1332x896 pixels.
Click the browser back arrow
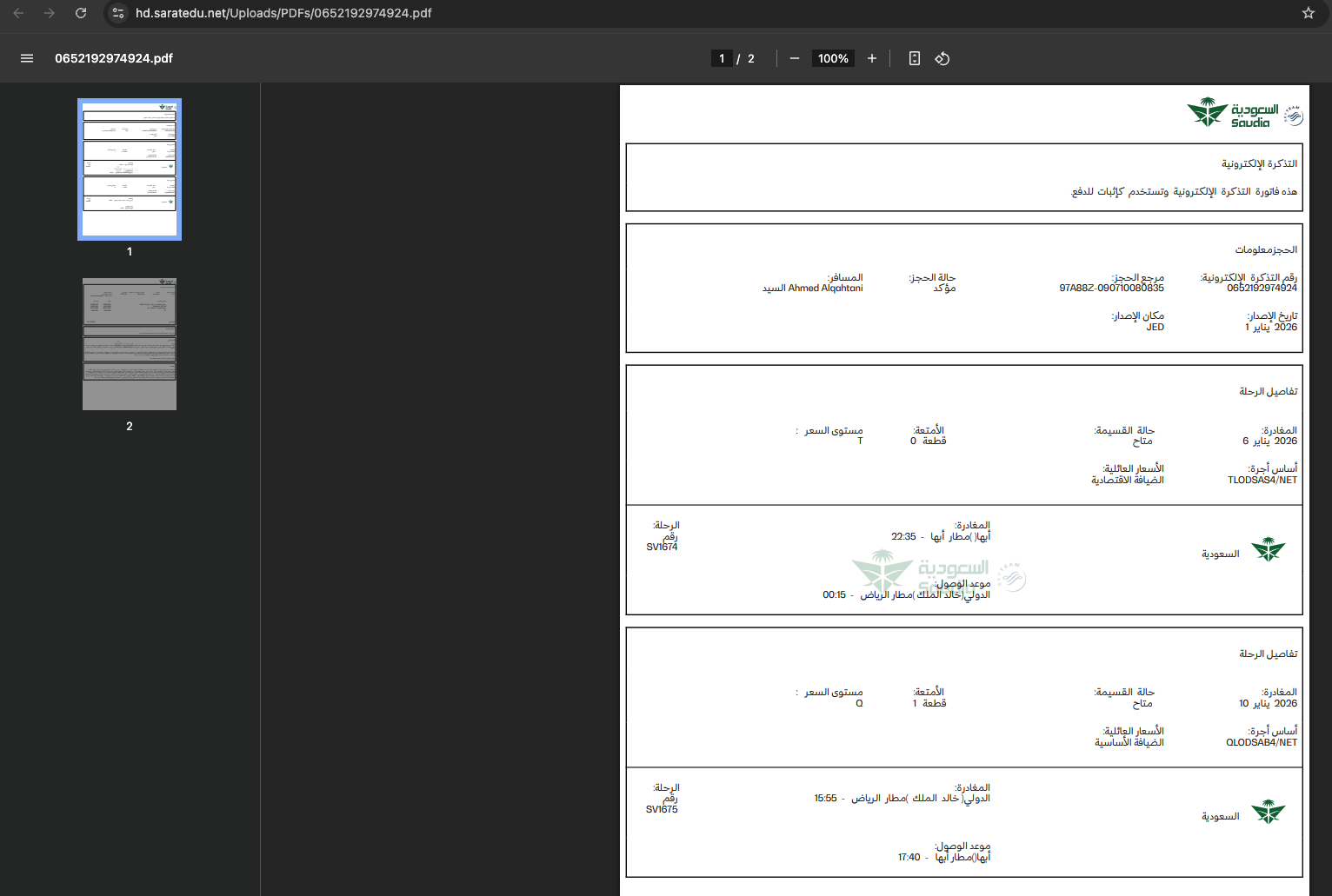pos(18,13)
